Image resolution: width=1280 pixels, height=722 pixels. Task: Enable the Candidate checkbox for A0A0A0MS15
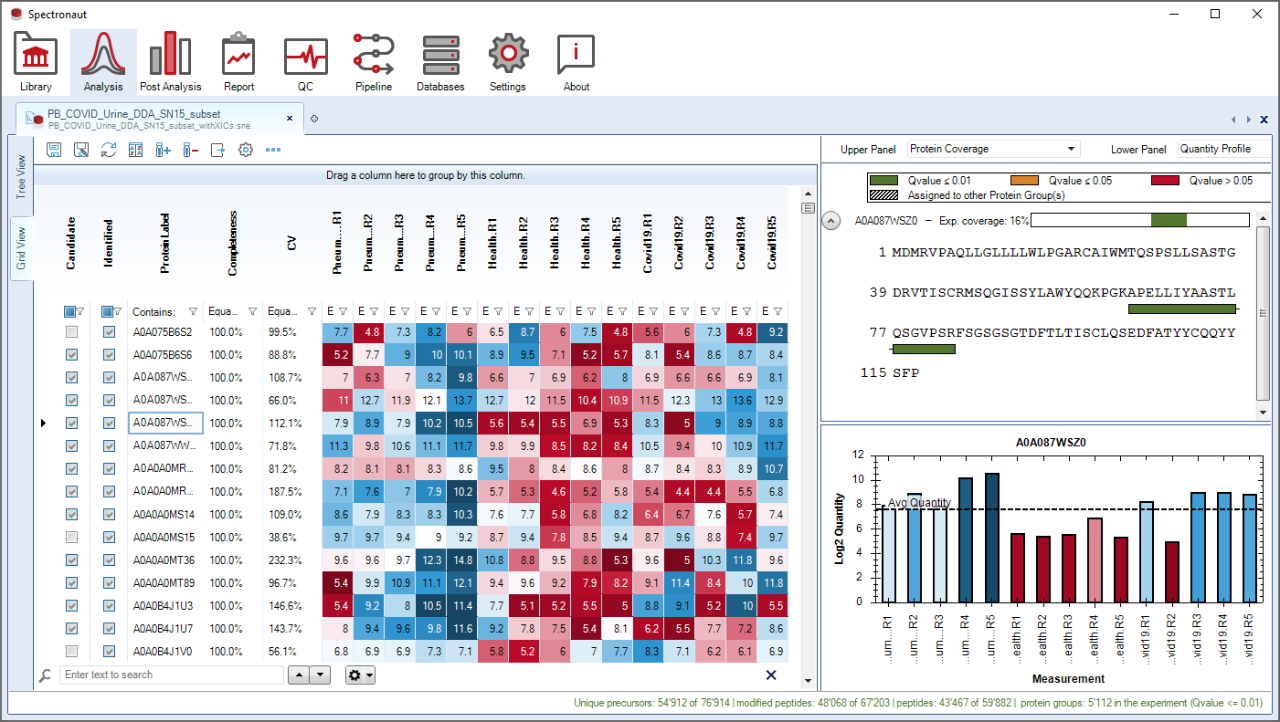click(x=73, y=536)
